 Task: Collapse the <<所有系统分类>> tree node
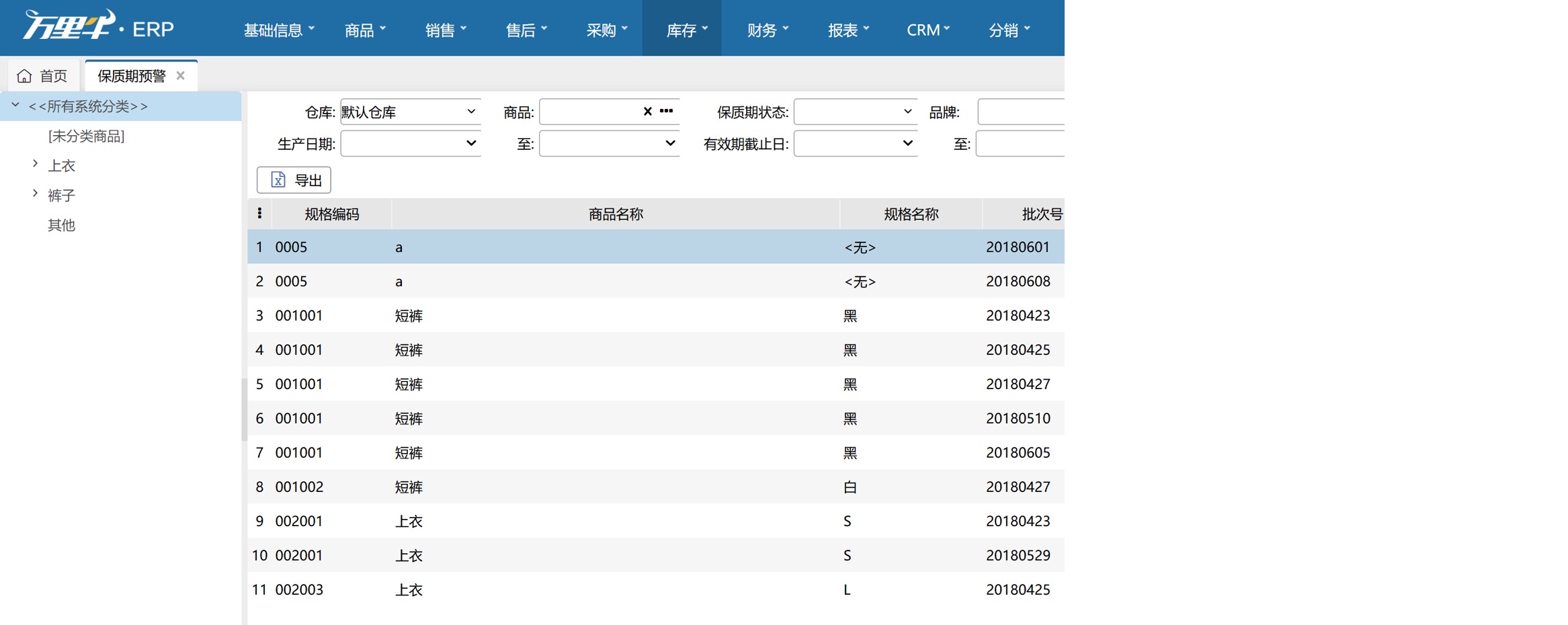coord(15,106)
